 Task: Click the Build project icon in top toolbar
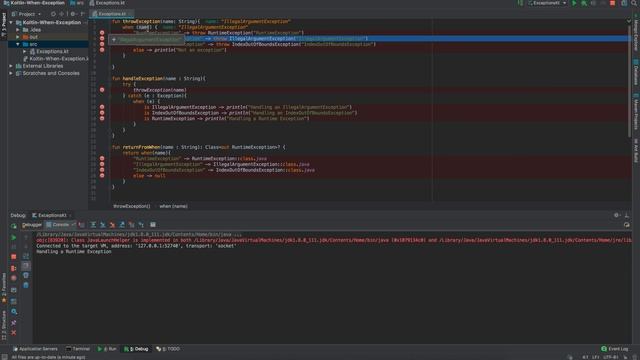tap(520, 3)
